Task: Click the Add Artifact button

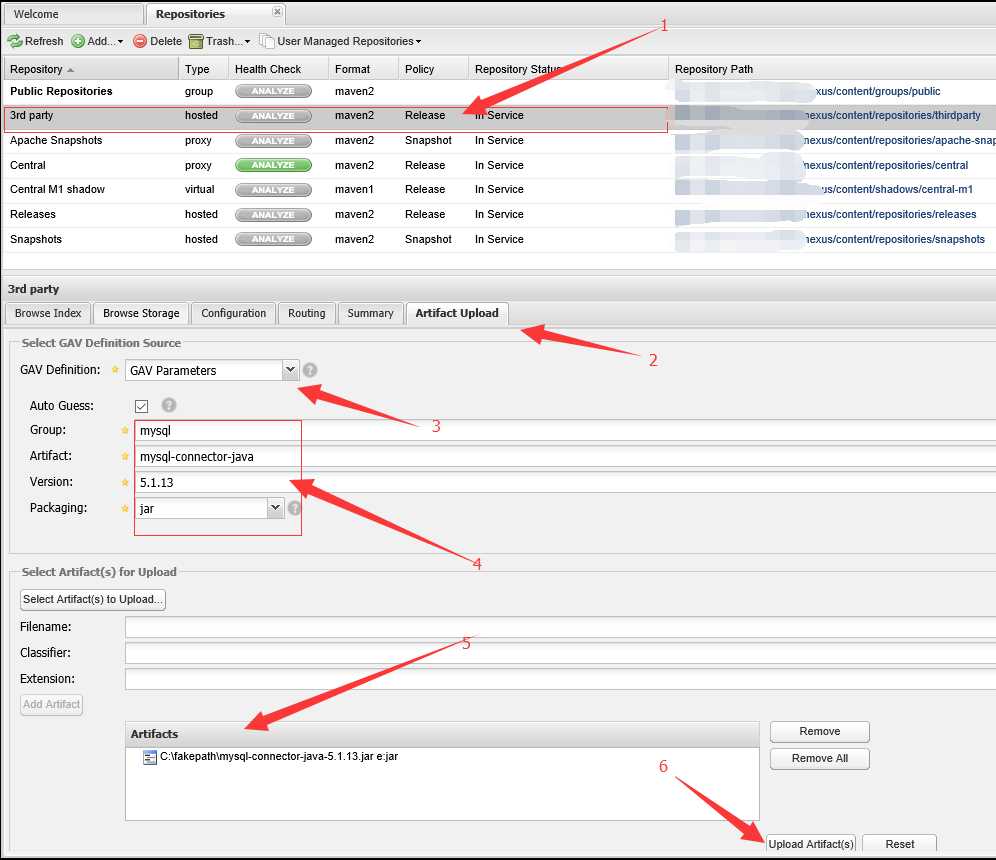Action: pos(51,704)
